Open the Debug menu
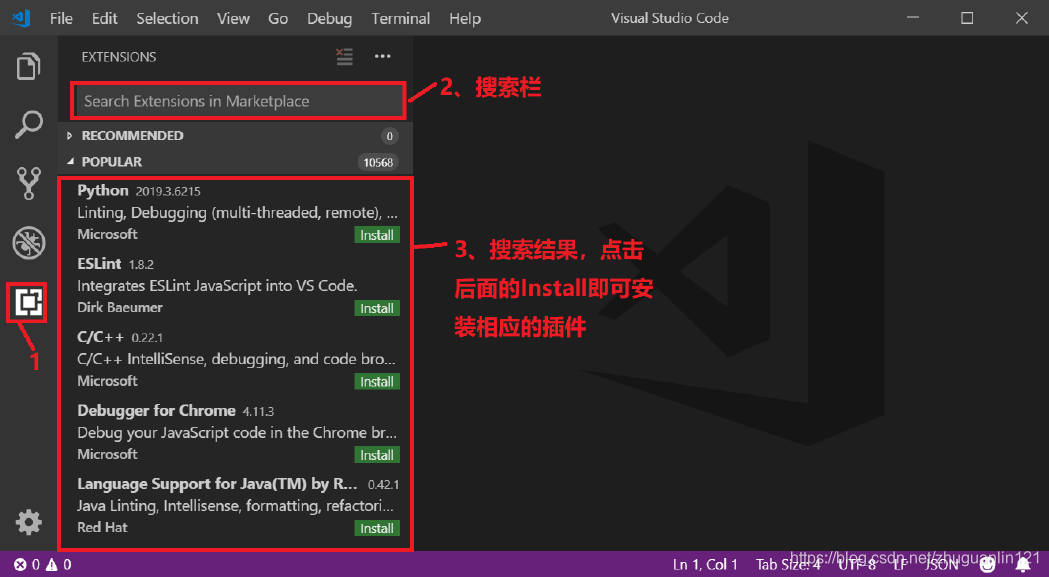 [x=329, y=17]
